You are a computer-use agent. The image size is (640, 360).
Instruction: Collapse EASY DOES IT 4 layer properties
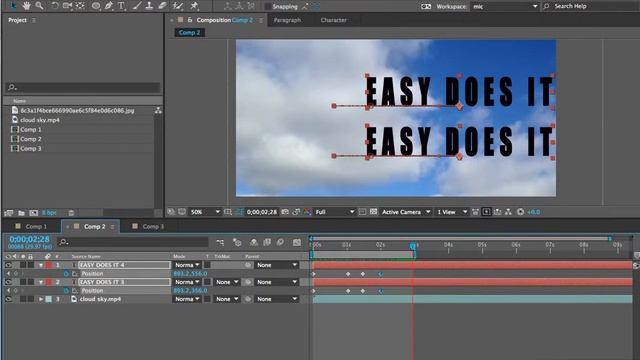[41, 265]
